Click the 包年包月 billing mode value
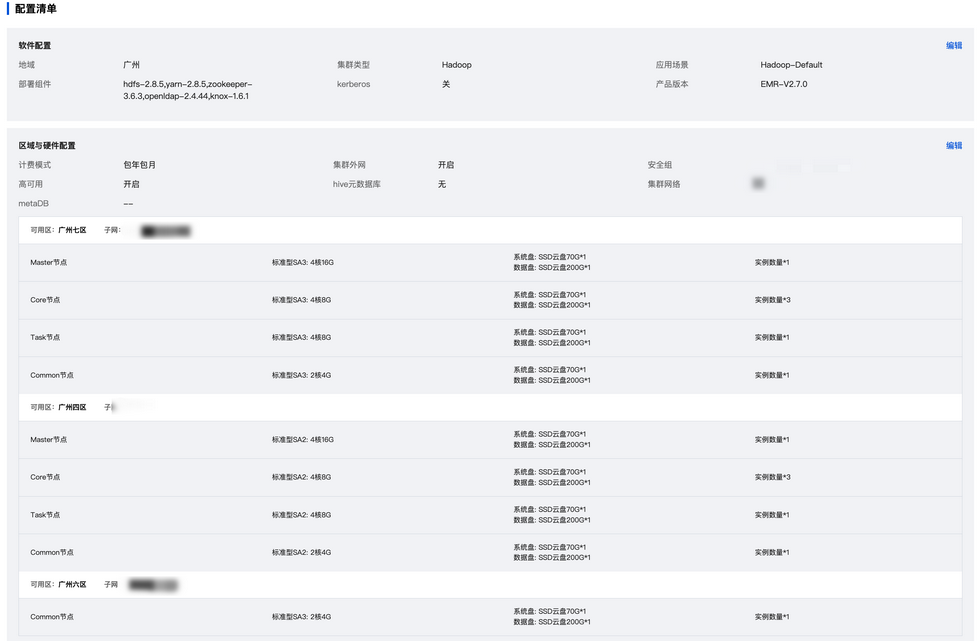 pyautogui.click(x=139, y=165)
